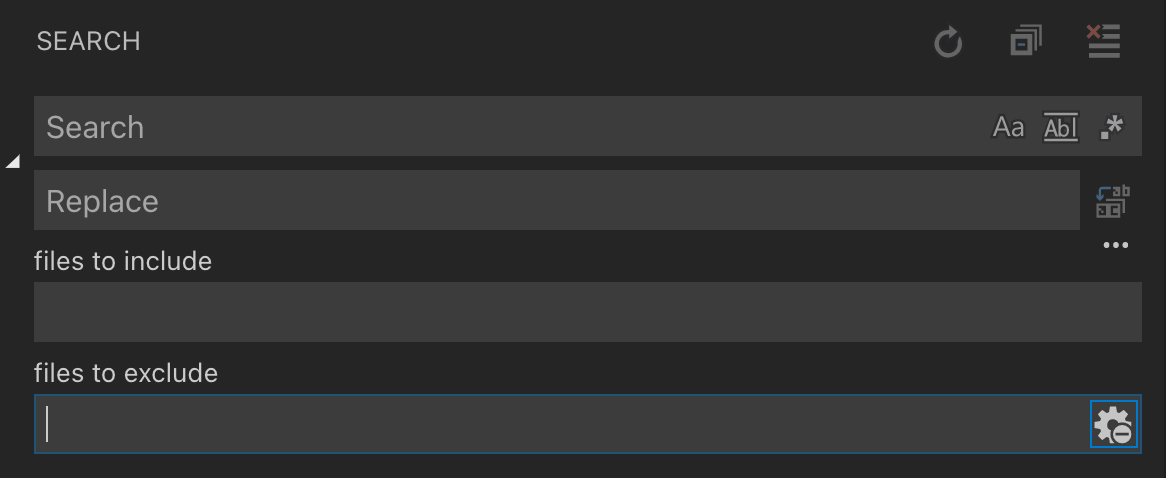The image size is (1166, 478).
Task: Click the "Search" placeholder text
Action: [x=95, y=128]
